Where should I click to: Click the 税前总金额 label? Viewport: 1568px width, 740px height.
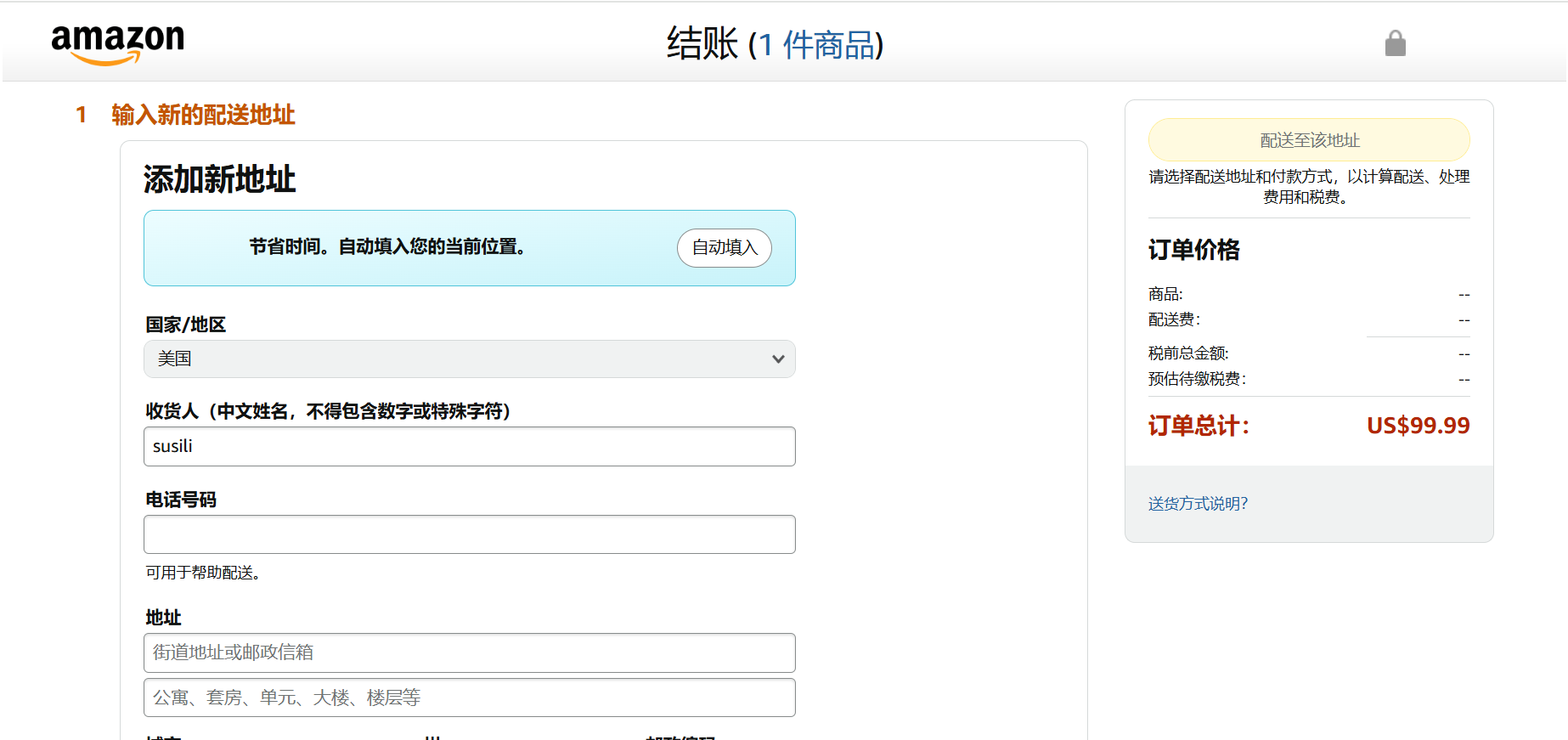pyautogui.click(x=1188, y=353)
